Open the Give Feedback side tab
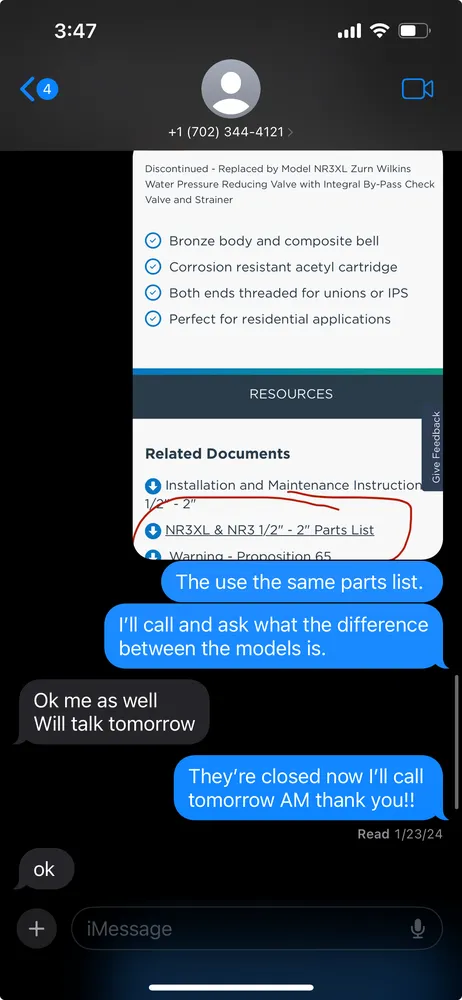This screenshot has height=1000, width=462. point(436,447)
